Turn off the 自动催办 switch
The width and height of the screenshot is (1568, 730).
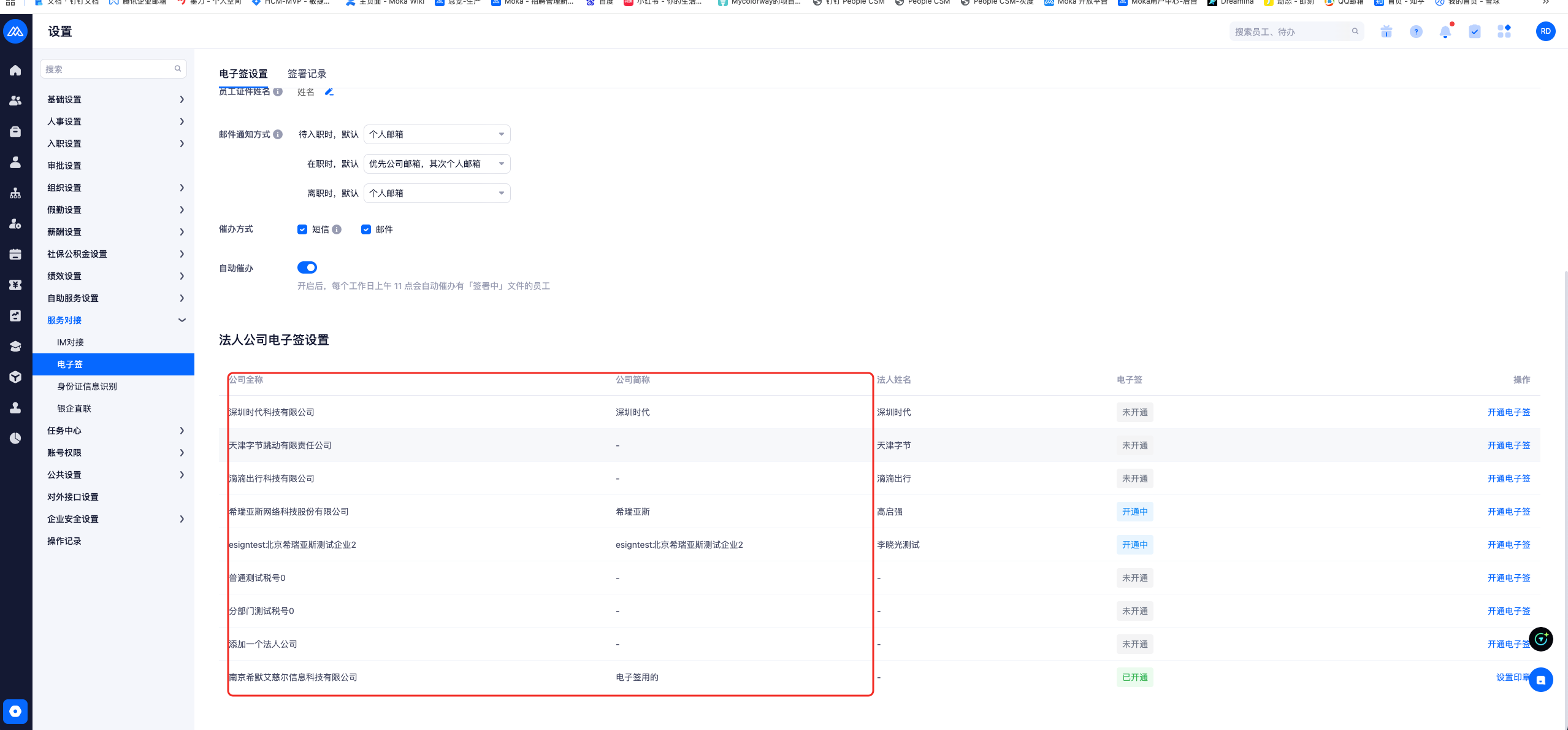pyautogui.click(x=307, y=267)
